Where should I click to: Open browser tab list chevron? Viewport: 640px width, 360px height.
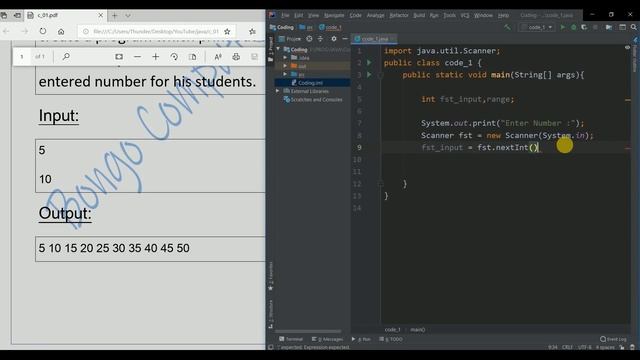128,16
